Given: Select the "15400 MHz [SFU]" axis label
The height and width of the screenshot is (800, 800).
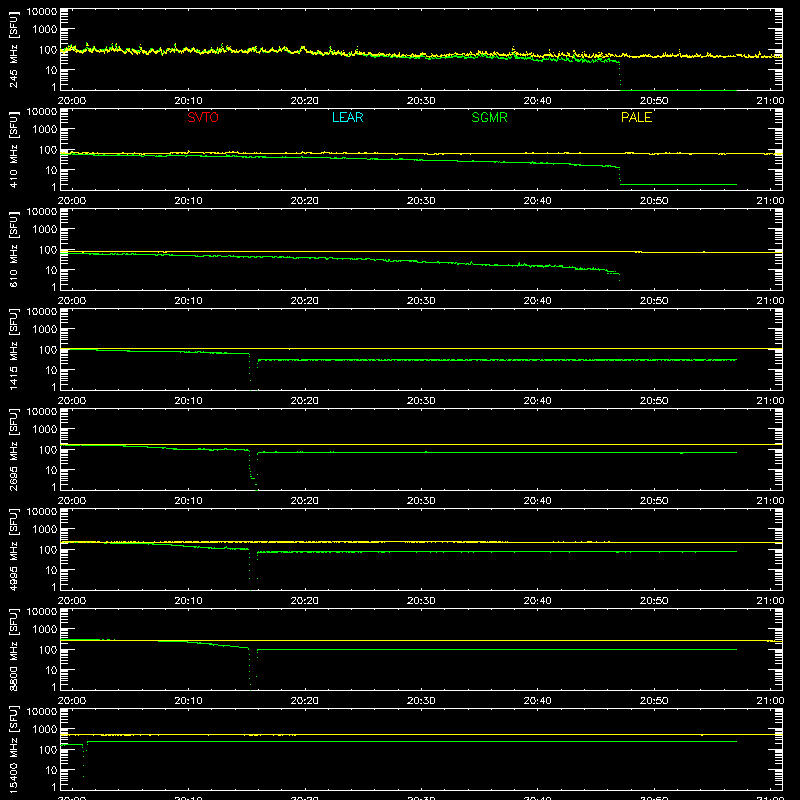Looking at the screenshot, I should [x=13, y=749].
